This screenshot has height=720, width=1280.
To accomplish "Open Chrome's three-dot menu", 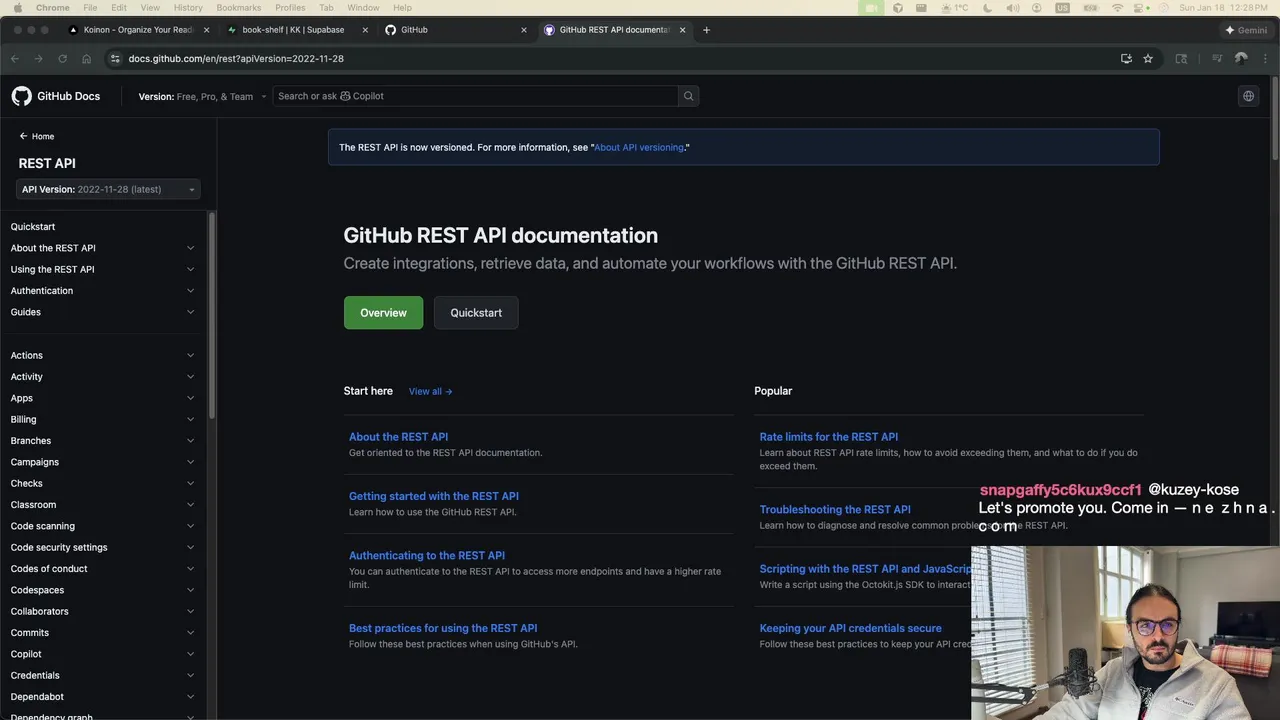I will pos(1265,59).
